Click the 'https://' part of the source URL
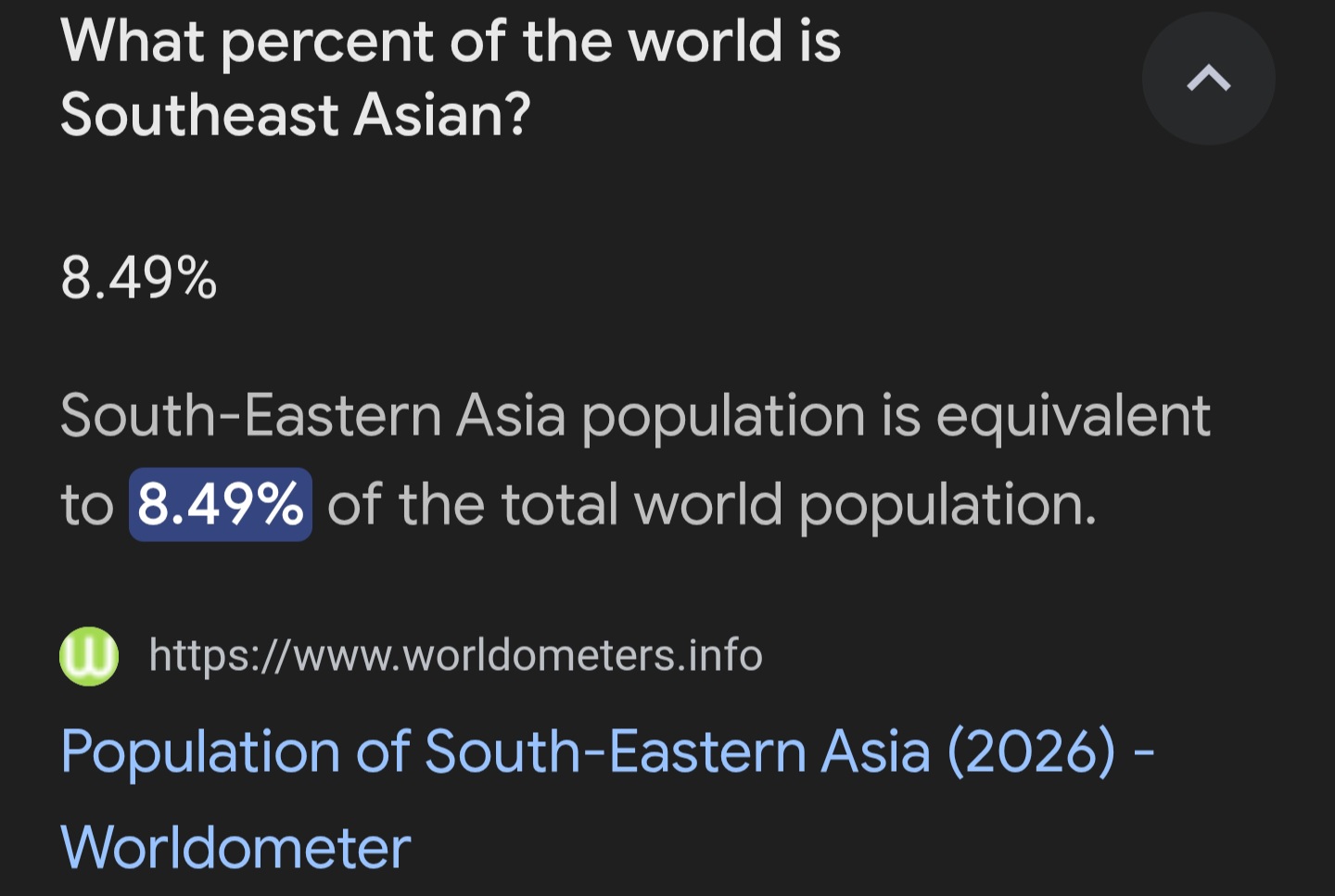 click(x=220, y=656)
